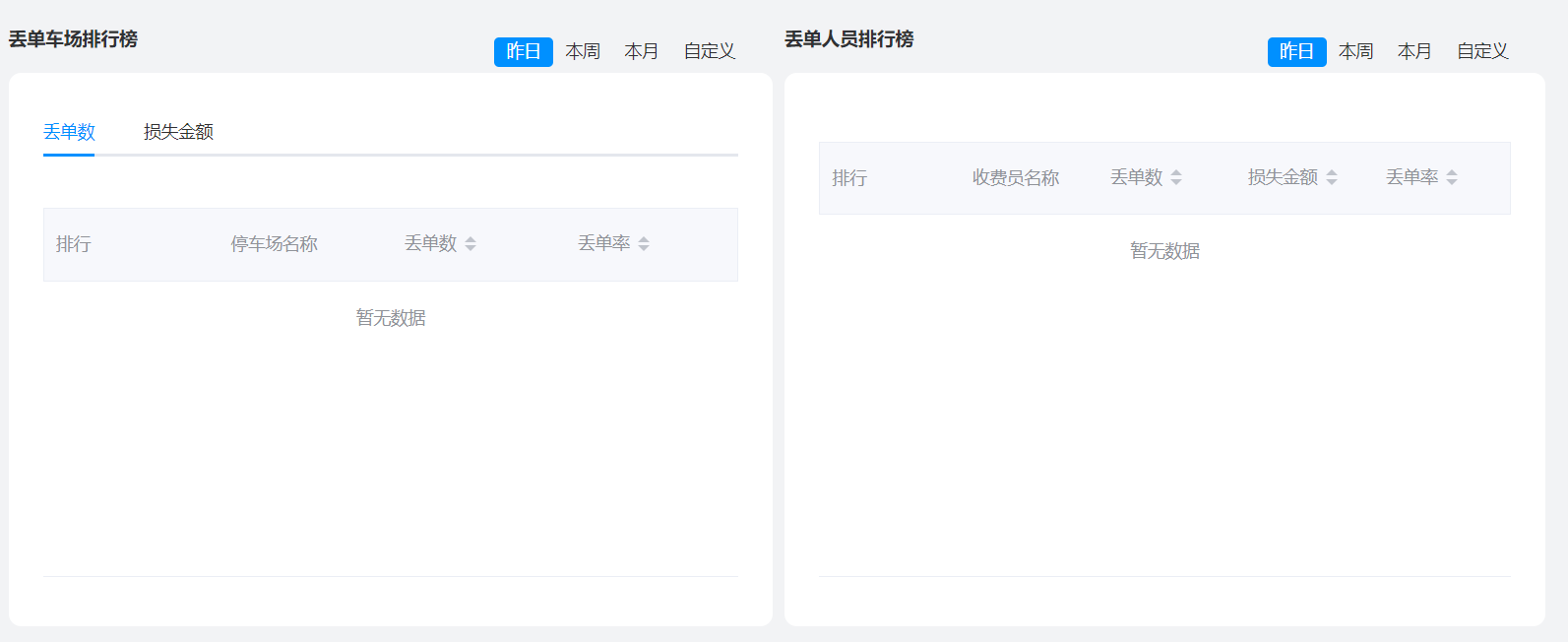The width and height of the screenshot is (1568, 642).
Task: Click the 收费员名称 column header
Action: [1015, 178]
